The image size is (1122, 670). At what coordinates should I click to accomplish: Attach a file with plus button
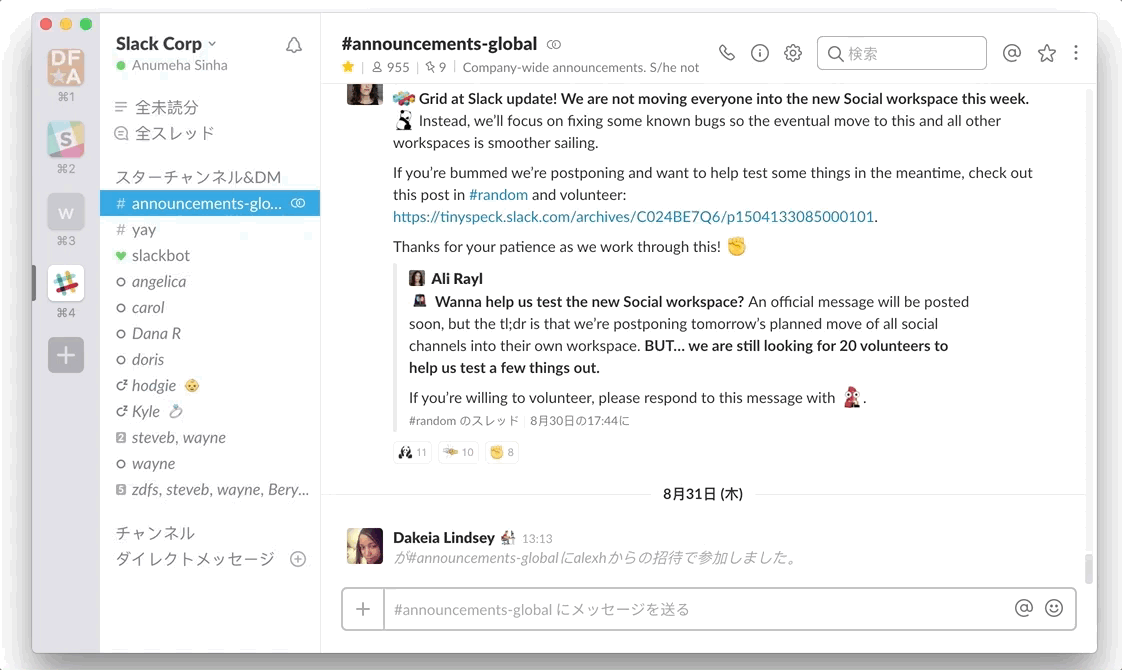tap(364, 609)
